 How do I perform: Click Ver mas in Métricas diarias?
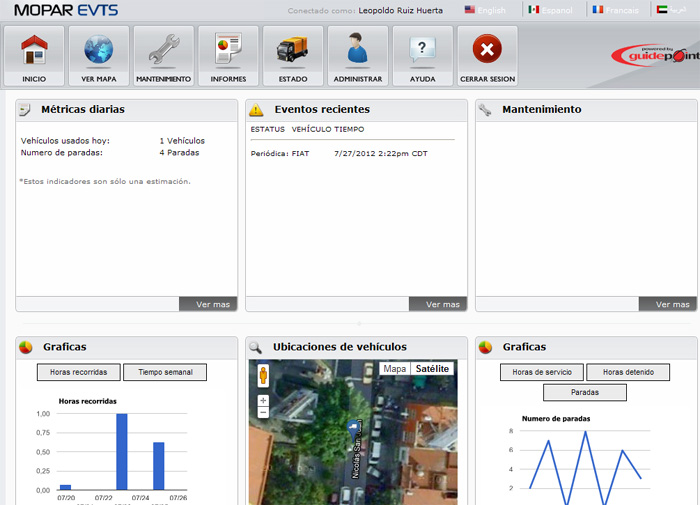pos(208,304)
